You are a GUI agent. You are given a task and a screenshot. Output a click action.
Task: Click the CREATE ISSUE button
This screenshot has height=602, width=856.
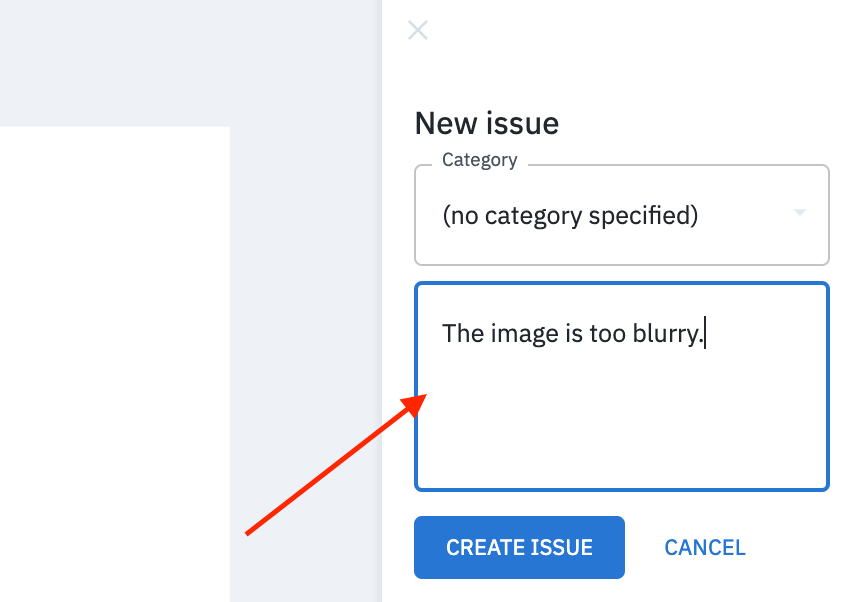[x=519, y=547]
